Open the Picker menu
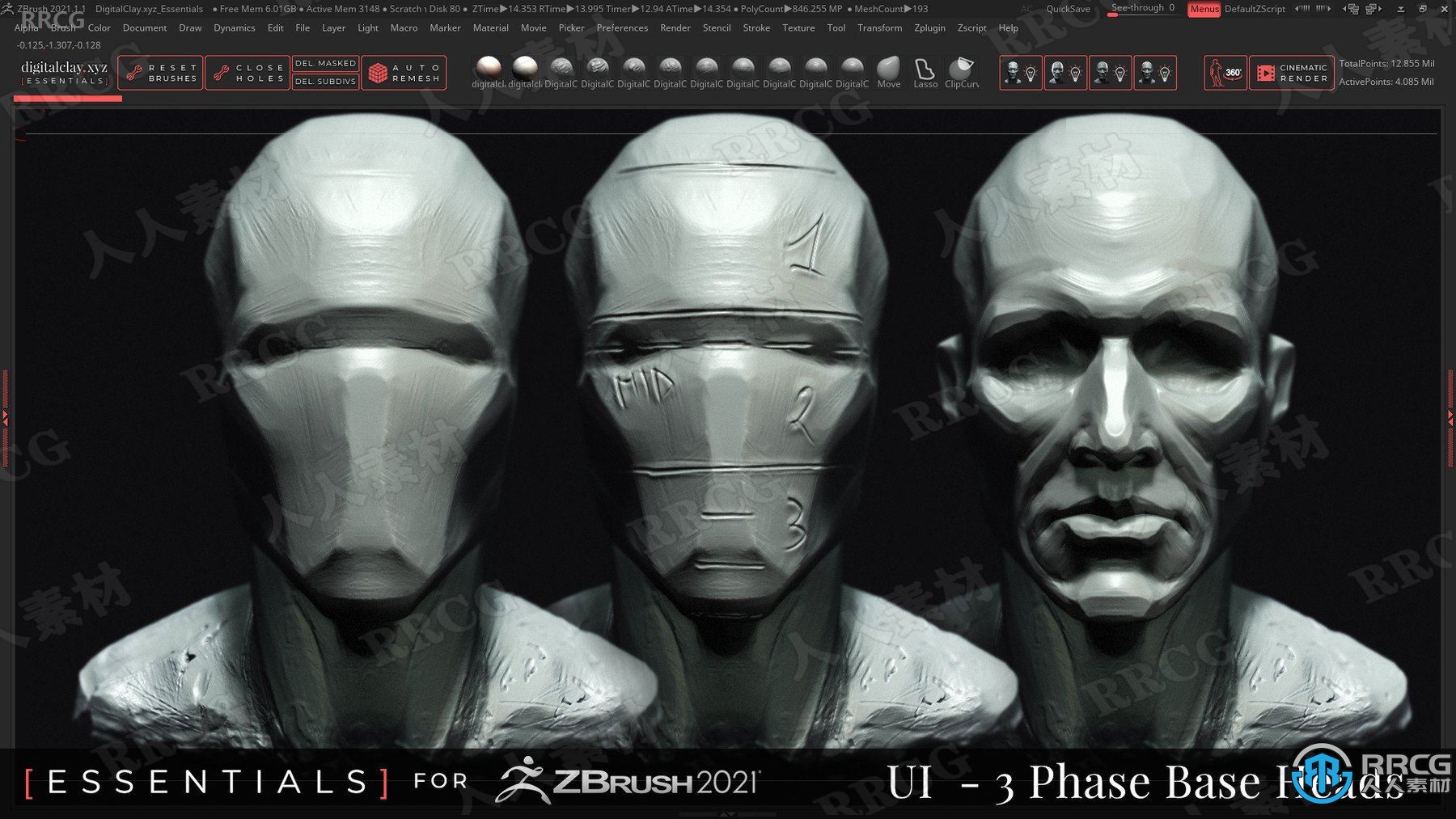This screenshot has height=819, width=1456. [572, 27]
